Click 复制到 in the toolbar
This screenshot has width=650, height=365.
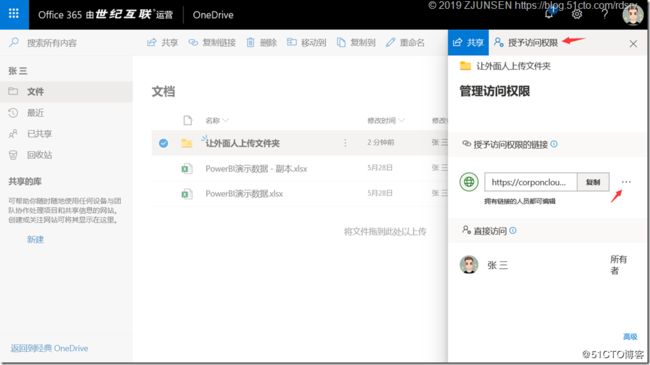[356, 42]
